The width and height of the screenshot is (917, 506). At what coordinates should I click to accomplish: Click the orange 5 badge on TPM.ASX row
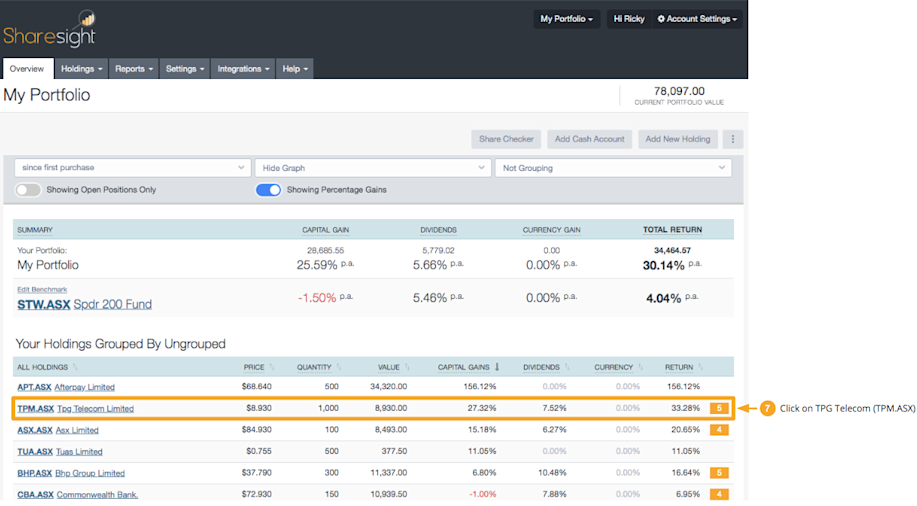coord(718,408)
